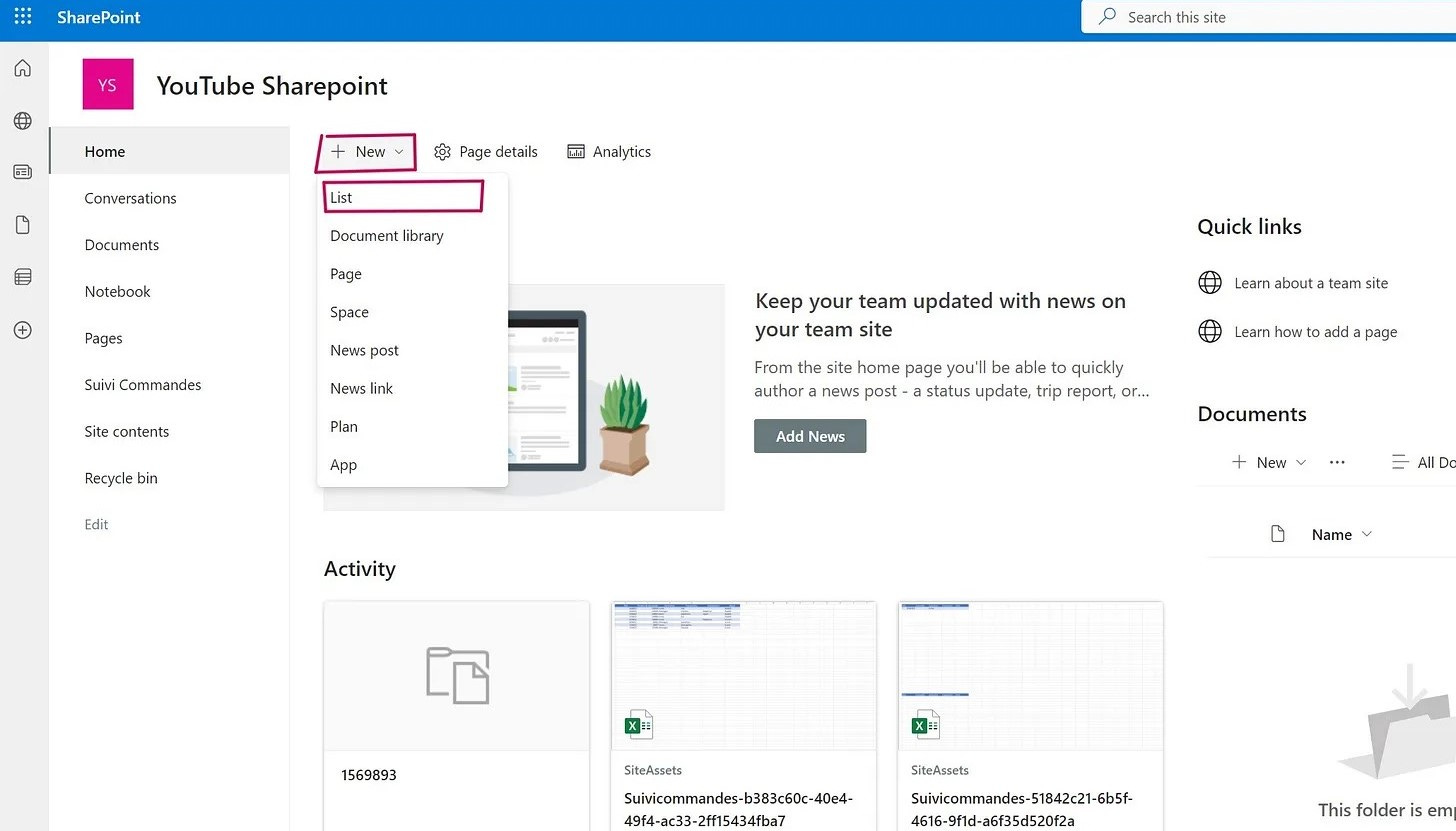Screen dimensions: 1456x831
Task: Open Suivicommandes-b383c60c spreadsheet thumbnail
Action: click(744, 676)
